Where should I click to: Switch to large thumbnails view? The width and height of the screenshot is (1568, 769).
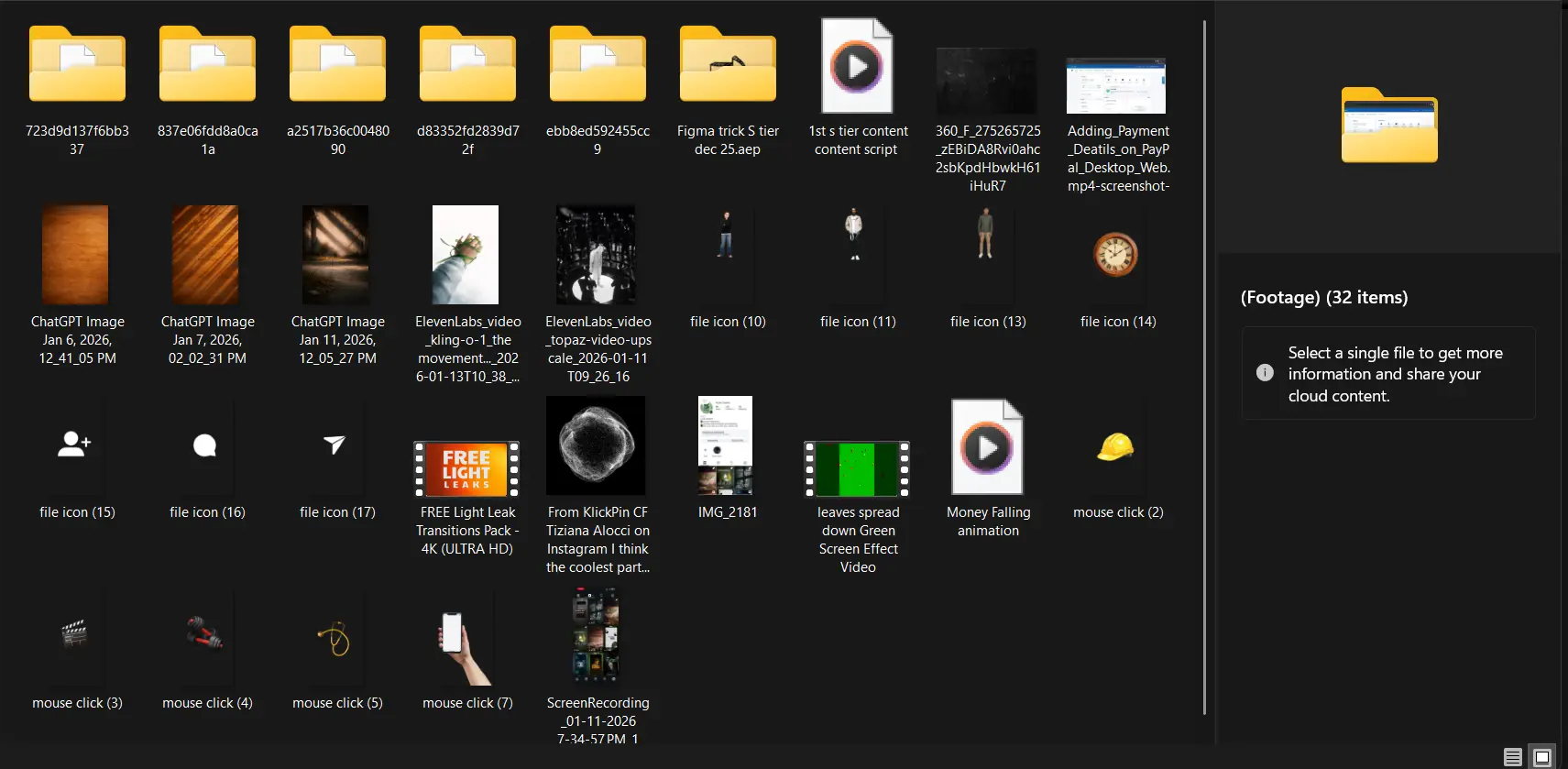pyautogui.click(x=1543, y=757)
